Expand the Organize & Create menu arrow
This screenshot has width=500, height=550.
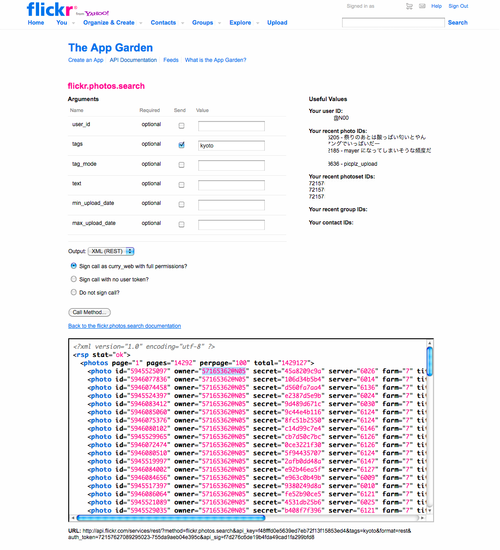pyautogui.click(x=141, y=23)
